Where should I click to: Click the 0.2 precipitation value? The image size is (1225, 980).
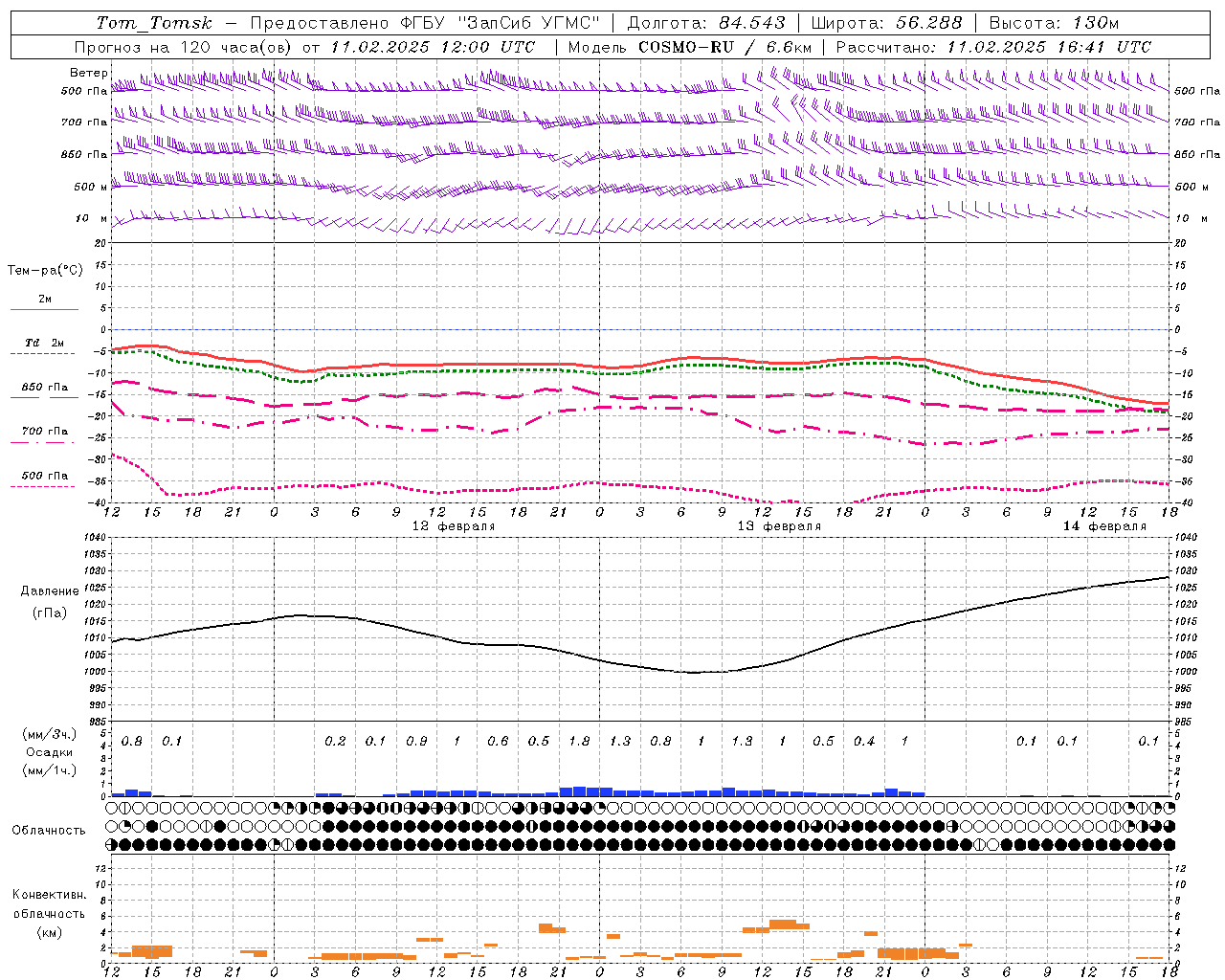335,742
